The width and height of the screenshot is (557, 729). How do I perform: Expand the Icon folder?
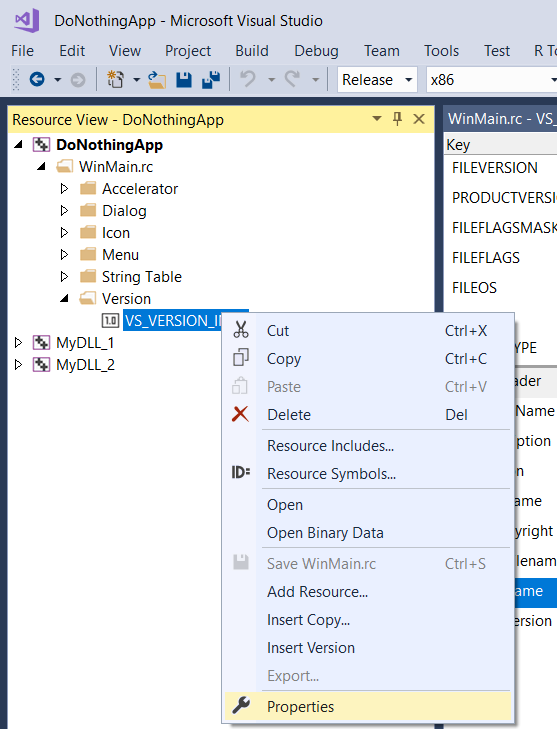coord(64,232)
